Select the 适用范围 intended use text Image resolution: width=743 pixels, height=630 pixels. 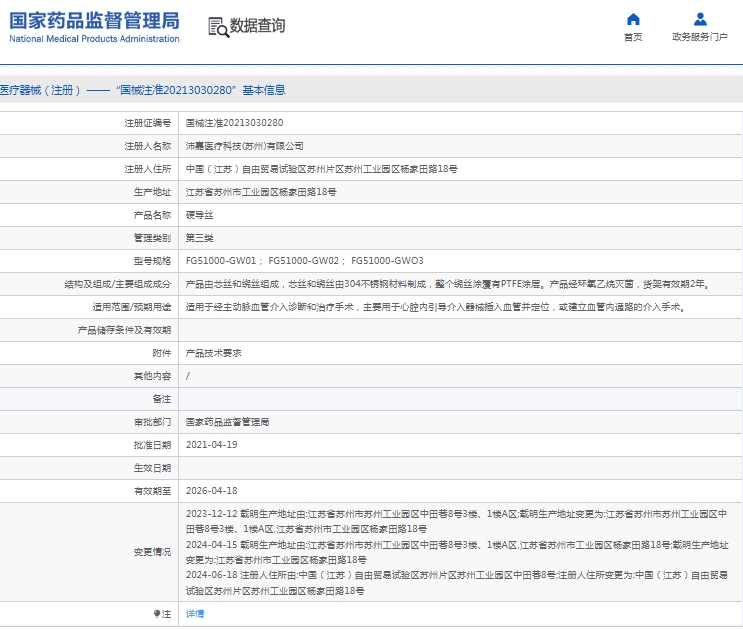coord(435,307)
